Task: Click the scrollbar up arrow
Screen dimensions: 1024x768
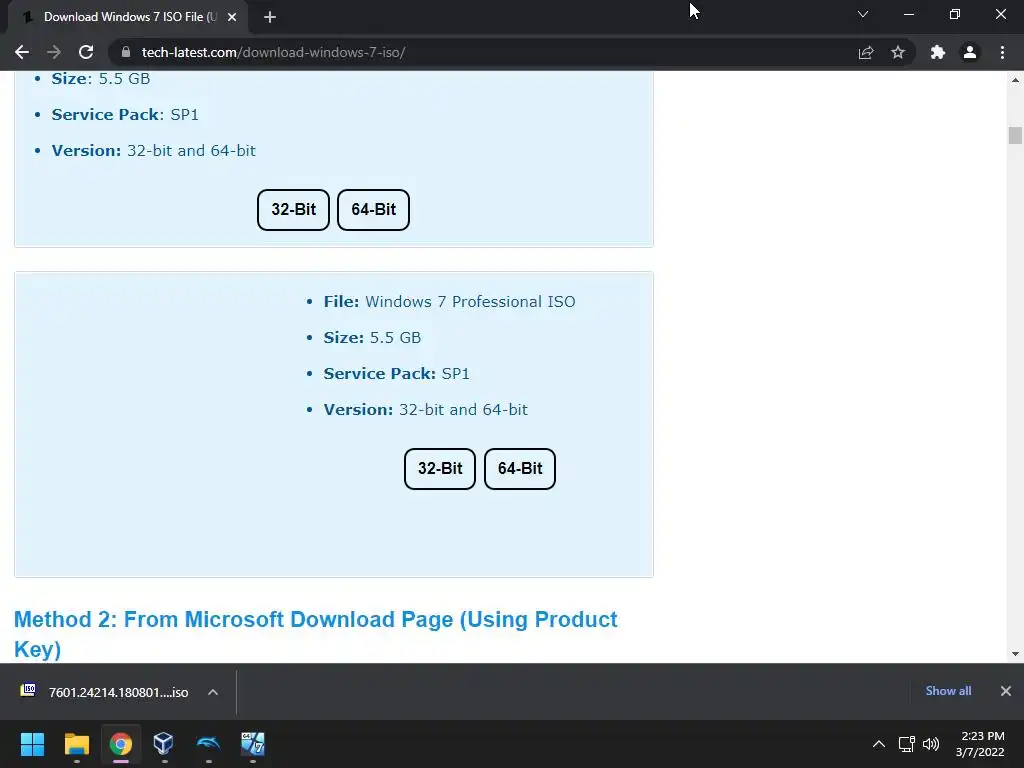Action: click(1015, 80)
